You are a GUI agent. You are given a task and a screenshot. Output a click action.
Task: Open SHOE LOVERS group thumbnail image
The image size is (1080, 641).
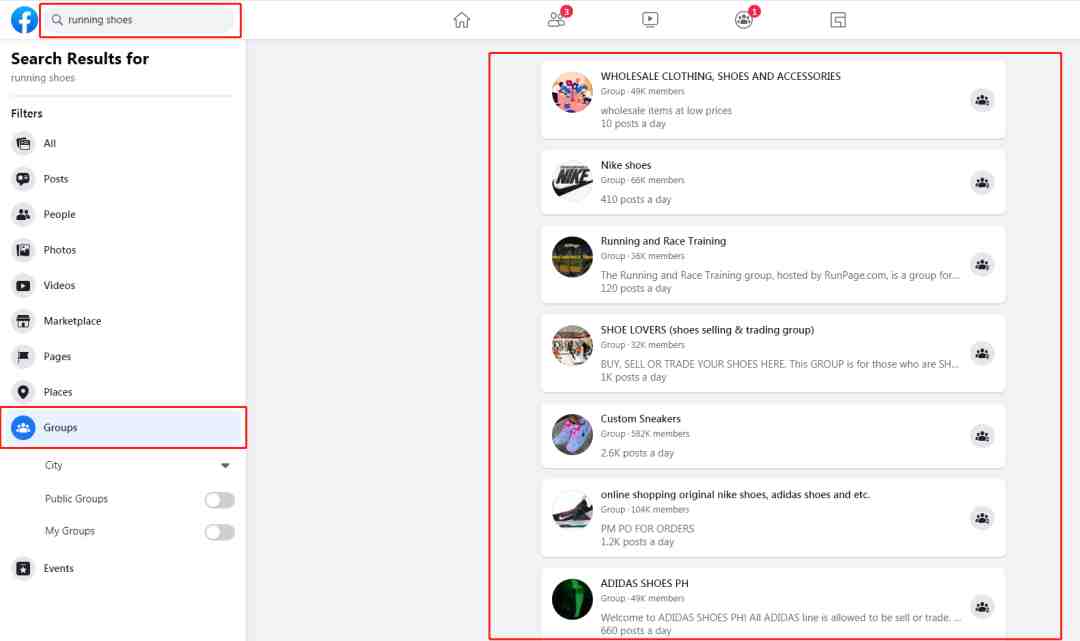(572, 346)
